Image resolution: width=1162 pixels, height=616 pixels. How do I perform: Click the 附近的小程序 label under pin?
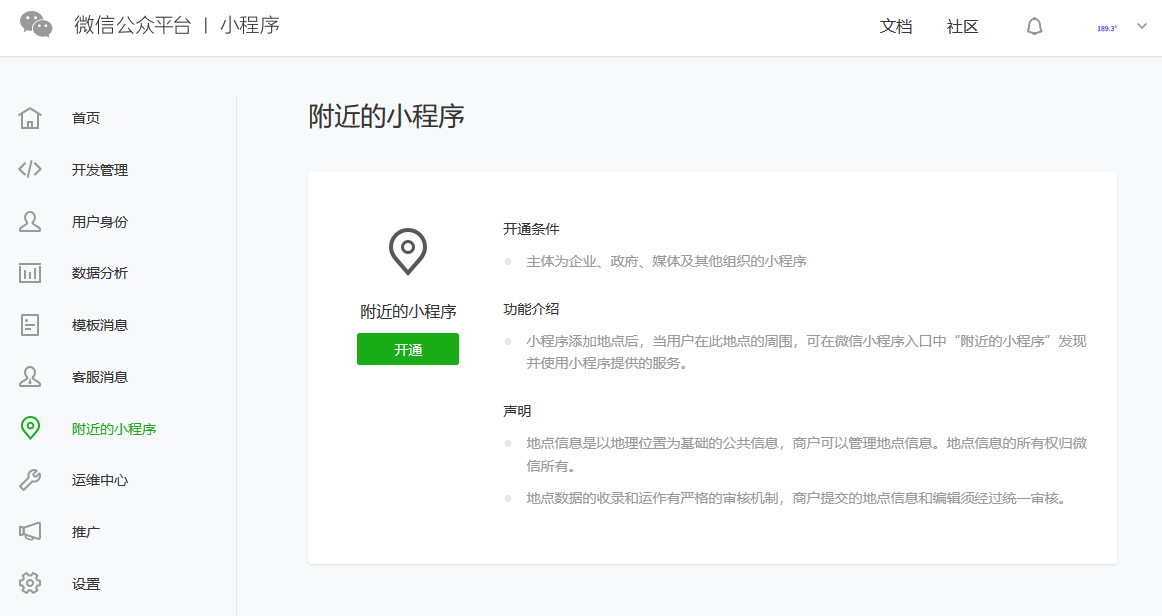pyautogui.click(x=408, y=312)
